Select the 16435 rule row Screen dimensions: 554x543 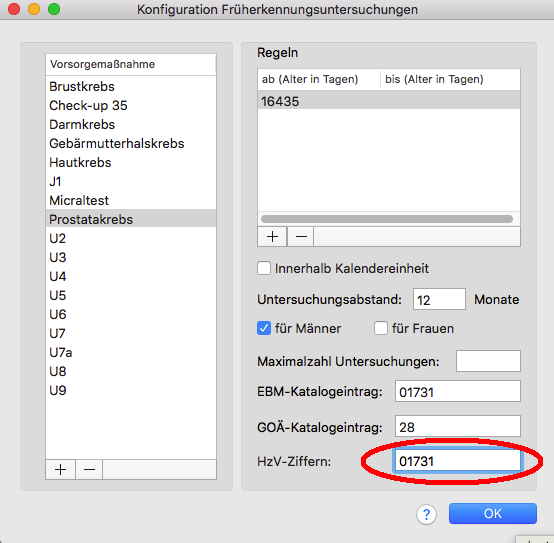389,101
